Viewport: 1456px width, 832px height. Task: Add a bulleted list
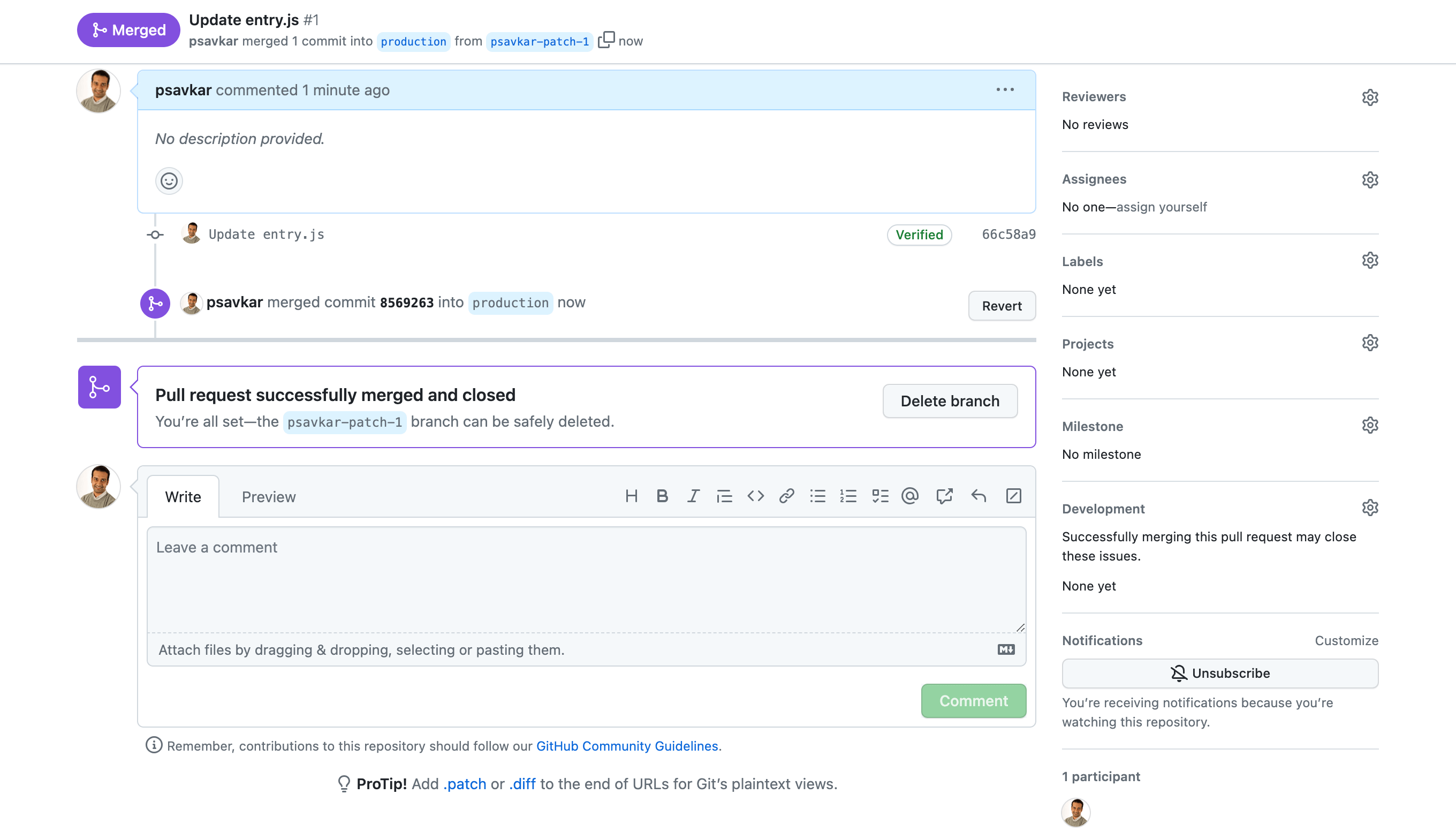[x=817, y=496]
